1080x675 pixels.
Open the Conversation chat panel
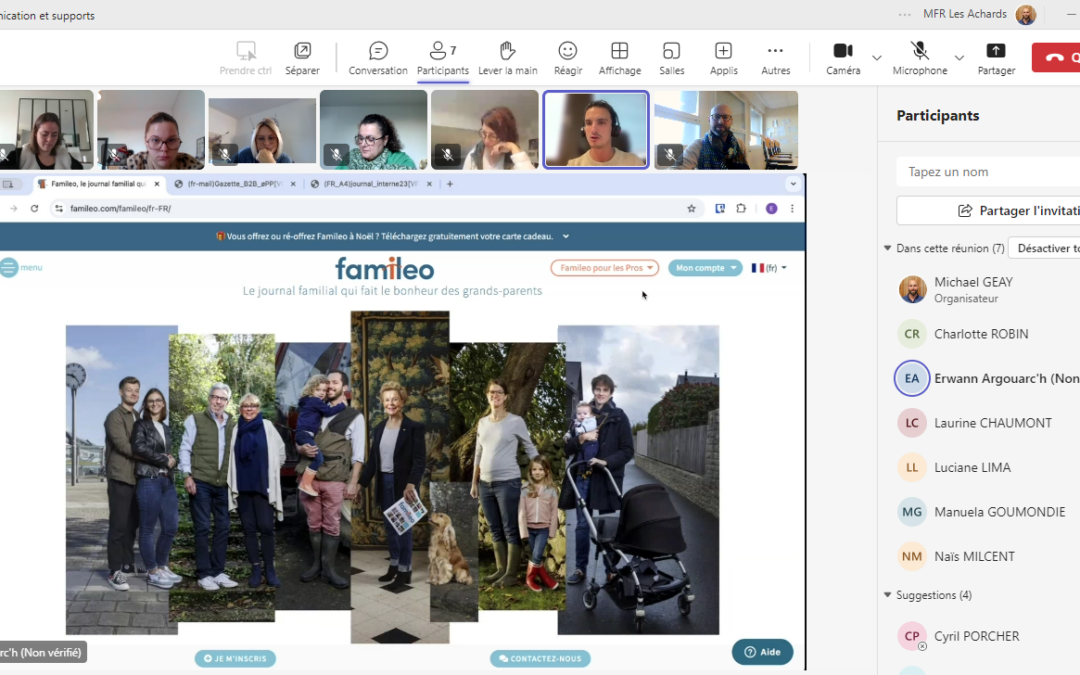click(x=377, y=59)
